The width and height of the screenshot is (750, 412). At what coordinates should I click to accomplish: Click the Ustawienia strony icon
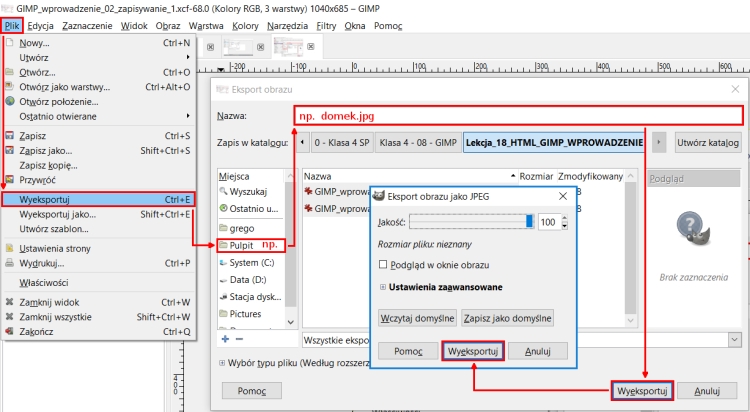(10, 248)
